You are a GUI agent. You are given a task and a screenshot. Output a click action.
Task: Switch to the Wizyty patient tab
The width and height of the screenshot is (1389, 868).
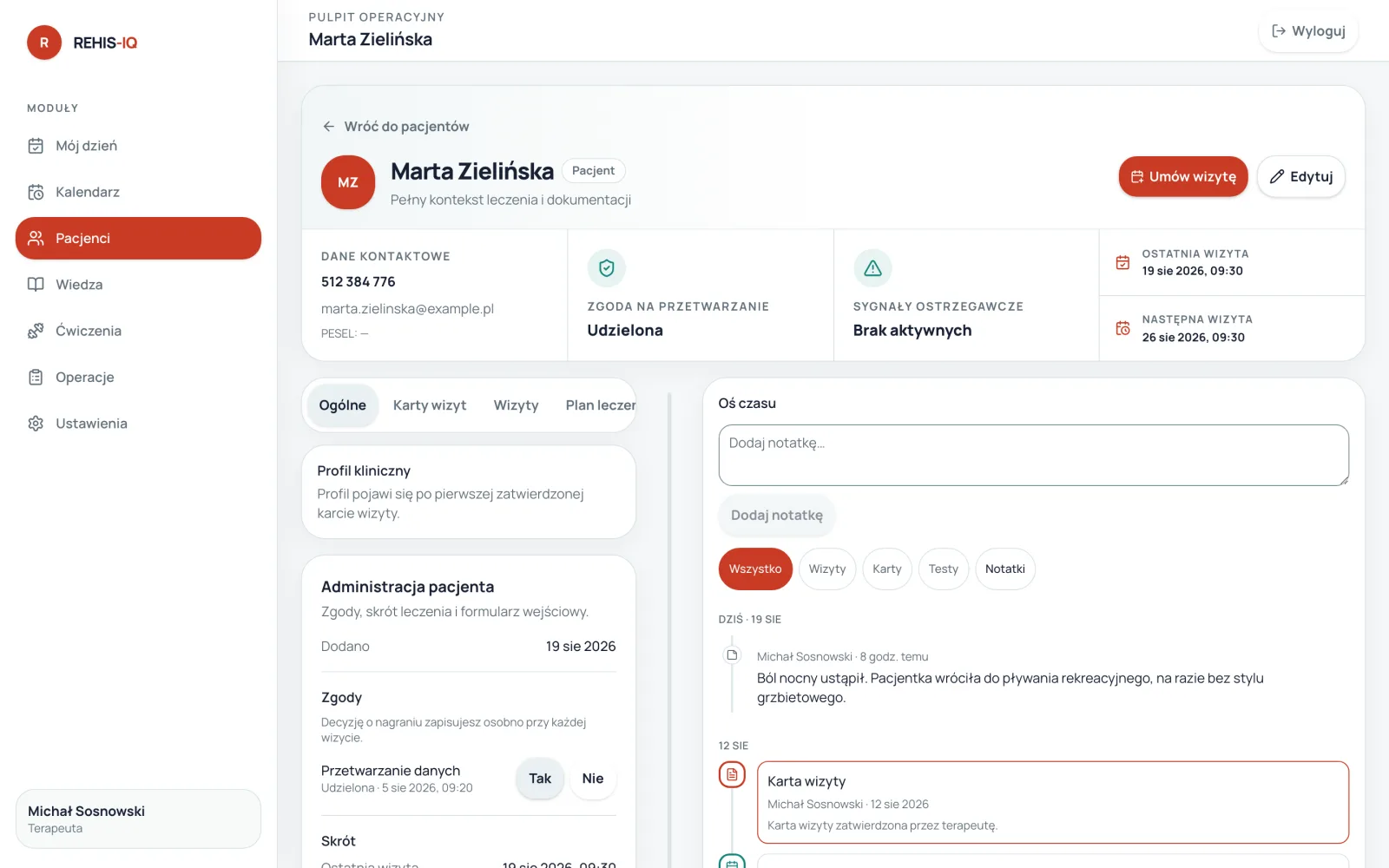tap(517, 405)
